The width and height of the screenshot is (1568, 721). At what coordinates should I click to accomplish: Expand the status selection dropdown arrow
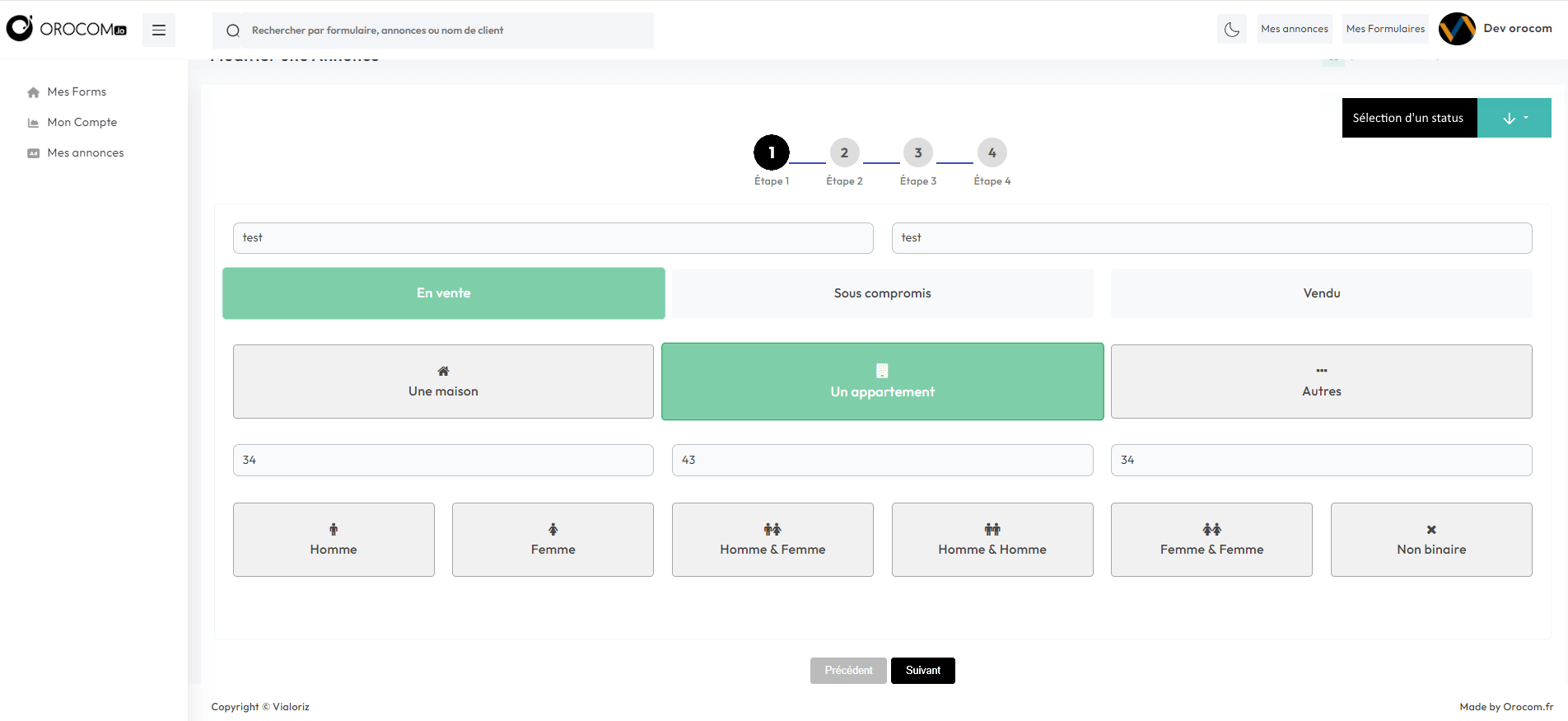tap(1514, 118)
